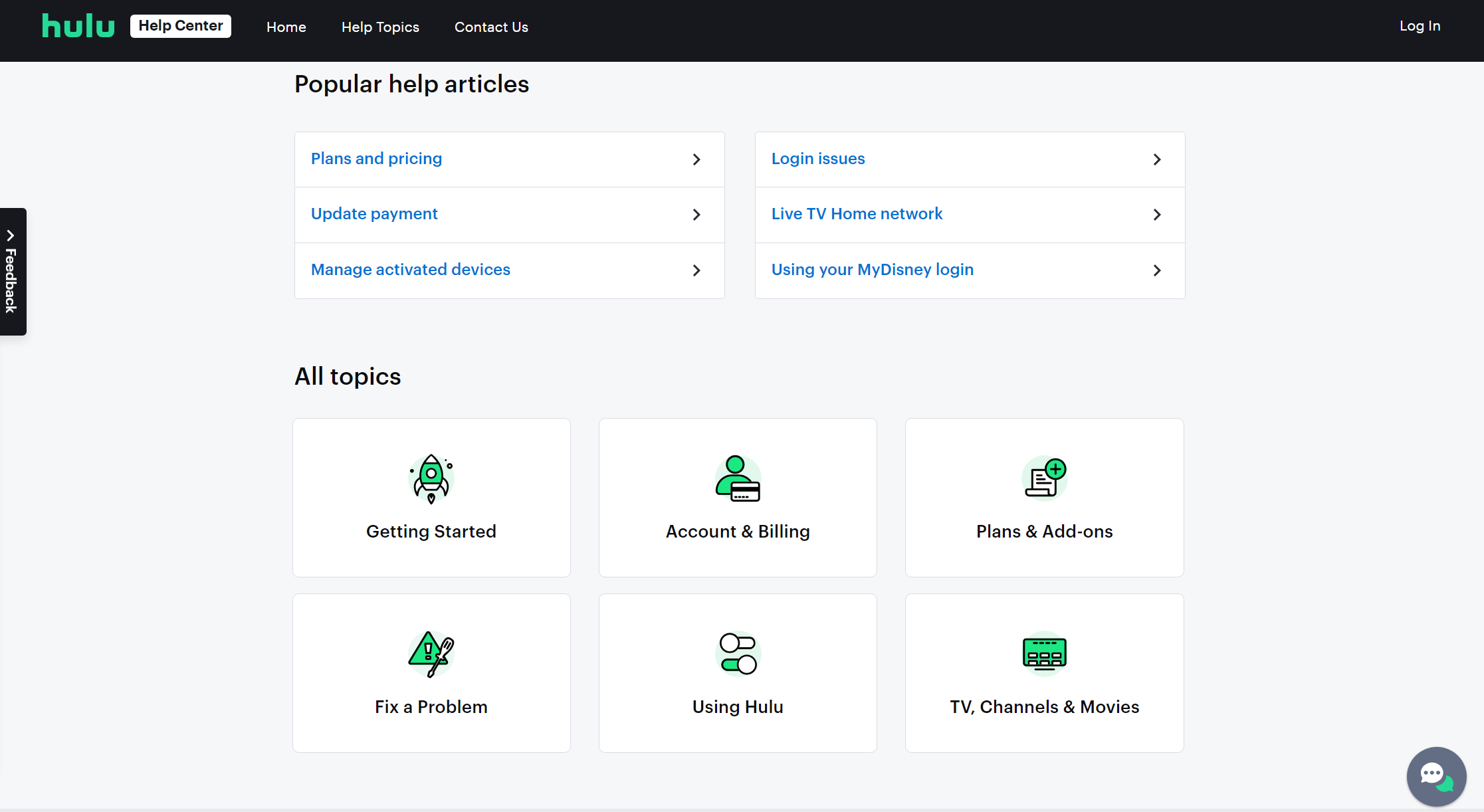The image size is (1484, 812).
Task: Click chevron next to Update payment
Action: point(696,215)
